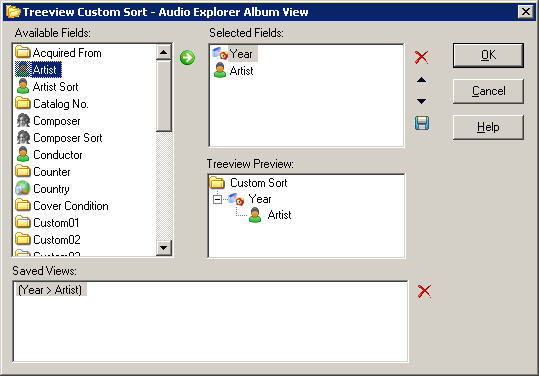The image size is (539, 376).
Task: Click the Artist Sort person icon
Action: point(23,86)
